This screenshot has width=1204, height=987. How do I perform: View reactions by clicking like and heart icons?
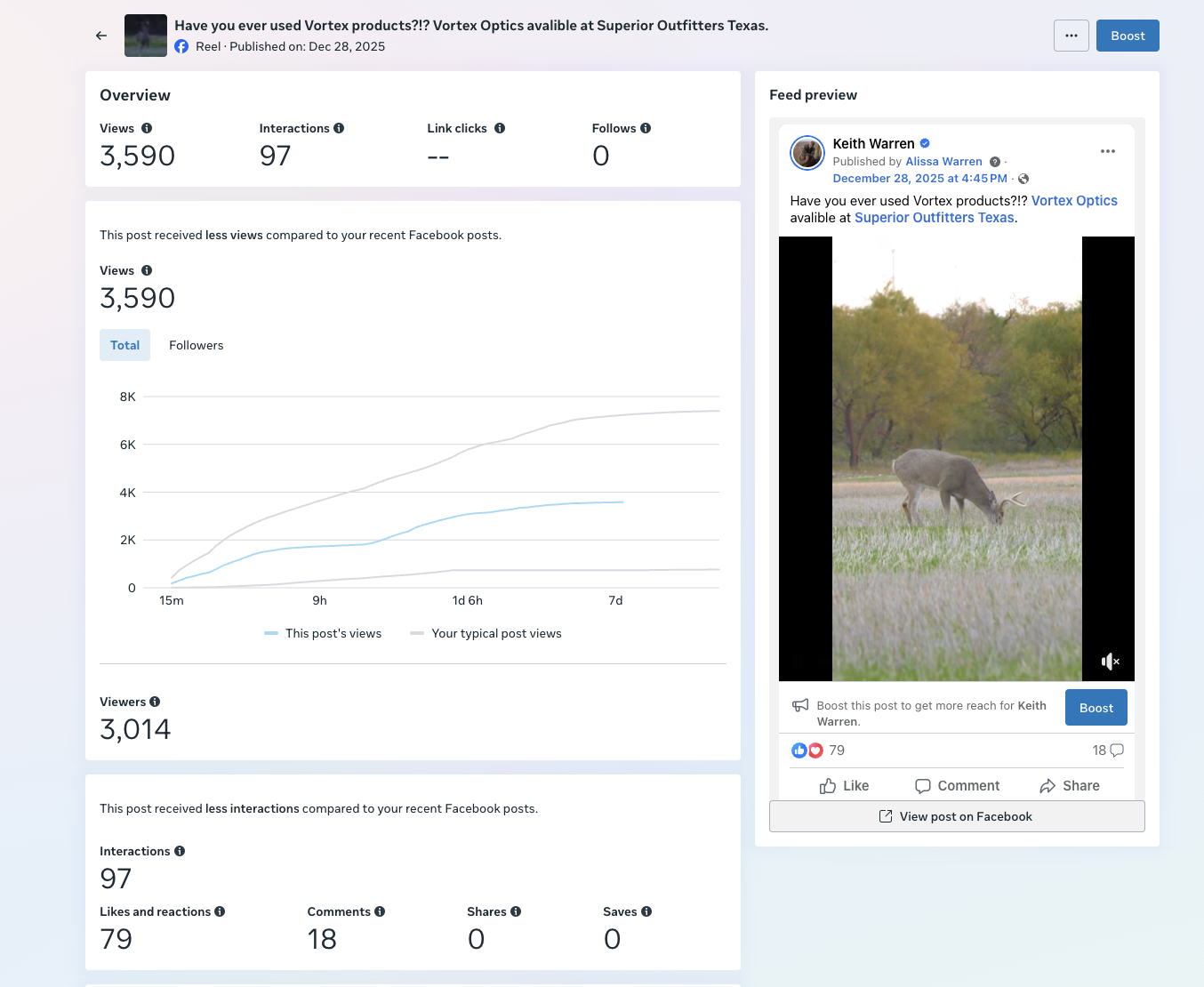tap(807, 750)
